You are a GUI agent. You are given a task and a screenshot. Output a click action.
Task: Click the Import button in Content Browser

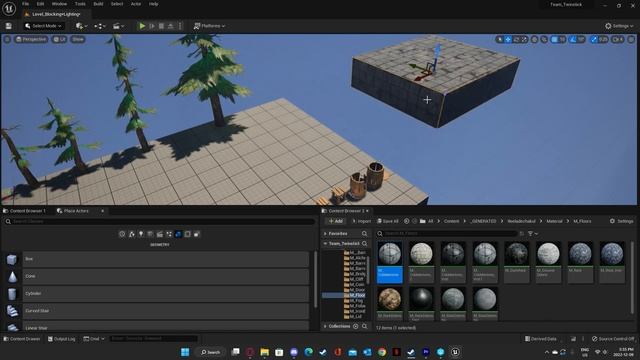[x=362, y=221]
